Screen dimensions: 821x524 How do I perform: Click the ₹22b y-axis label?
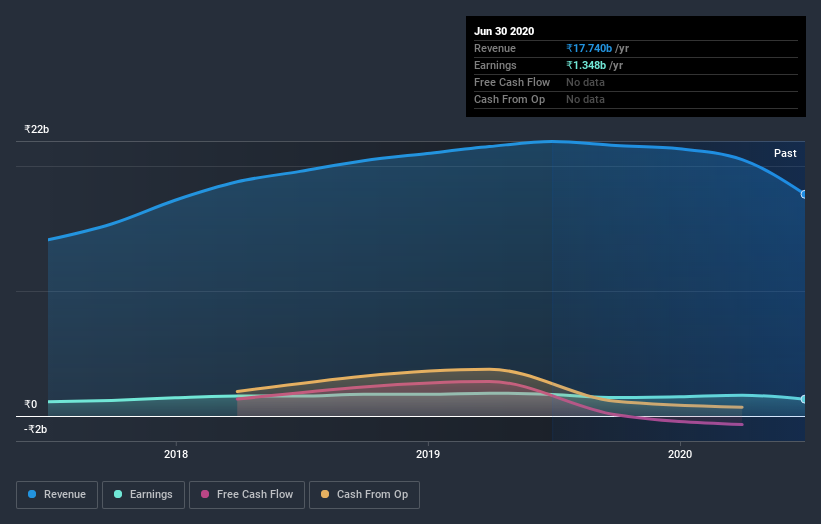37,129
